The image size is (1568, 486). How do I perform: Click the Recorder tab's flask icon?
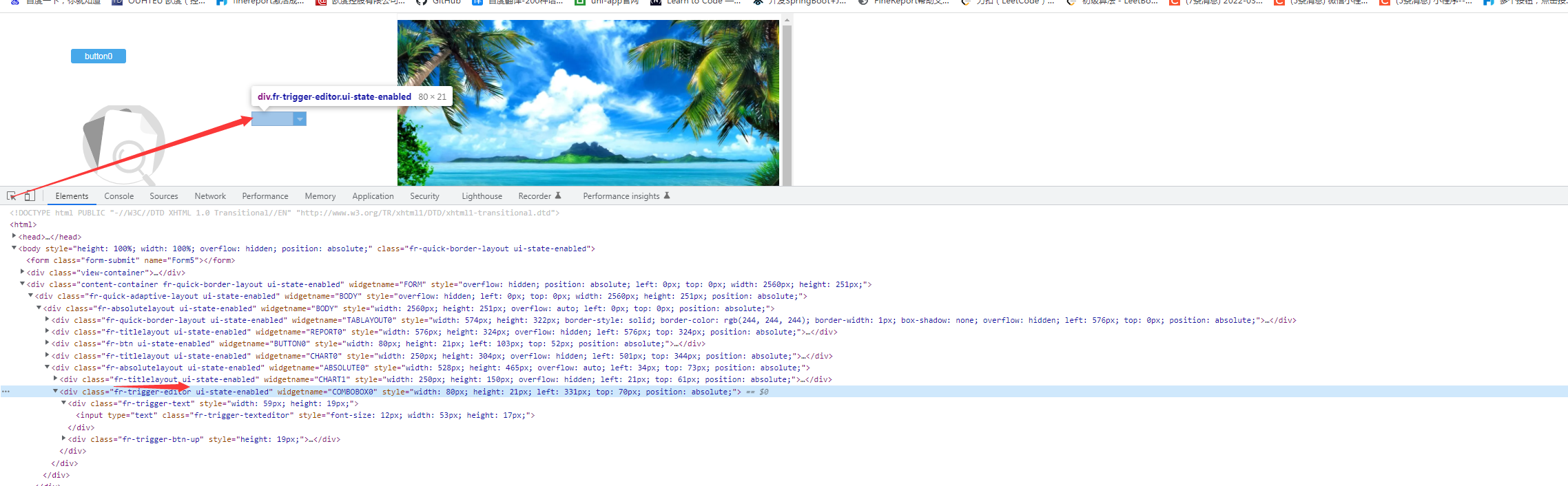(558, 196)
